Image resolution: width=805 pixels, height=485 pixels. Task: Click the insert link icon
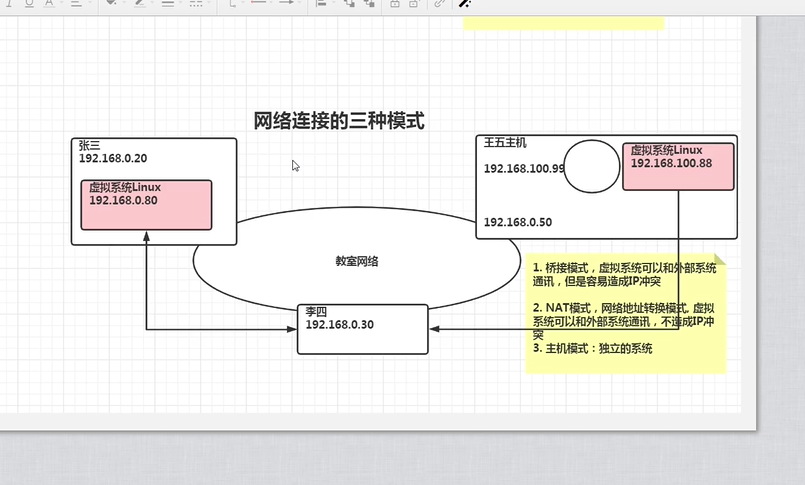pos(439,3)
